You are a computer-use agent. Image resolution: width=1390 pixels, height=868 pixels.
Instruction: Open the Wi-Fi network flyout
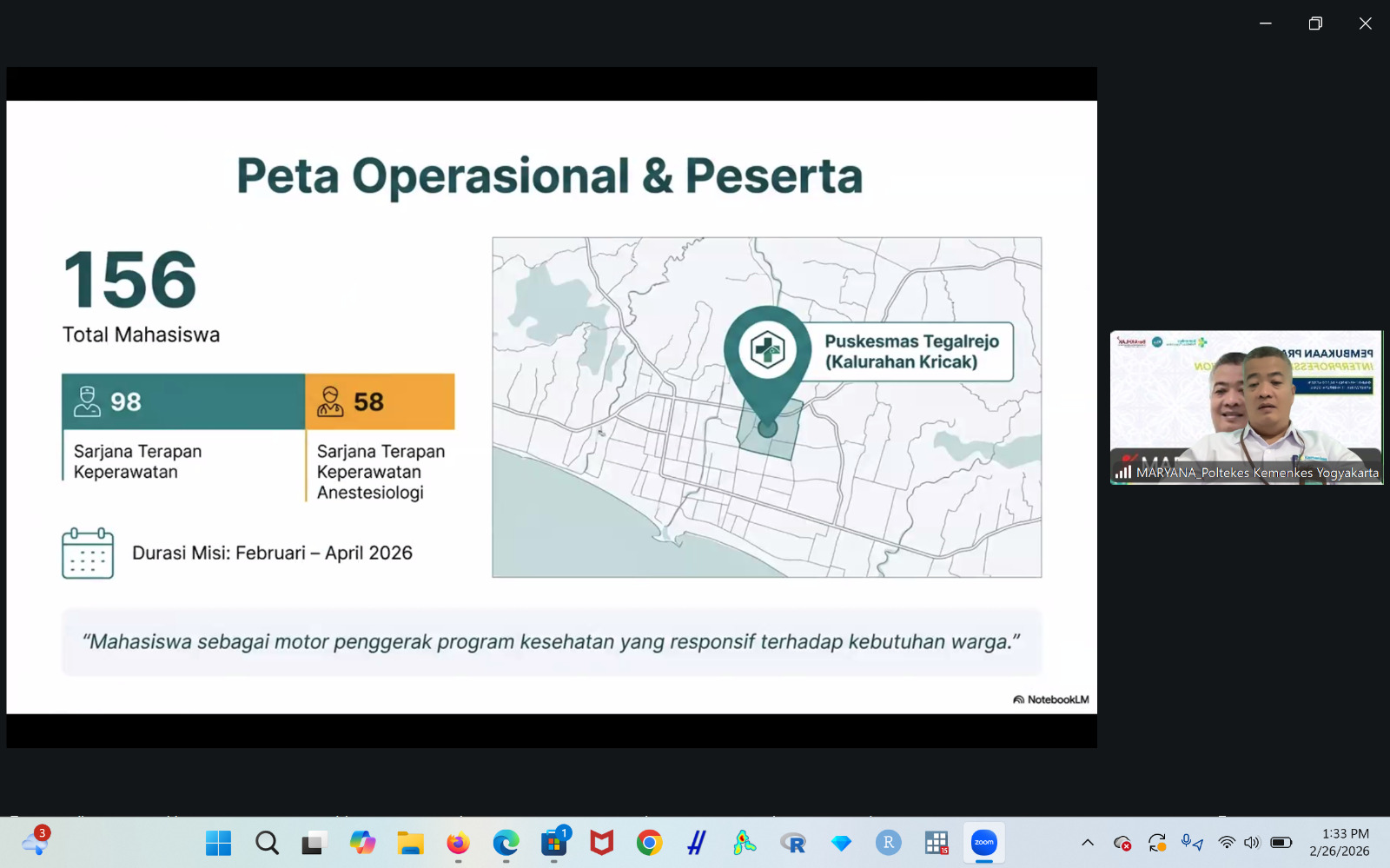tap(1227, 843)
